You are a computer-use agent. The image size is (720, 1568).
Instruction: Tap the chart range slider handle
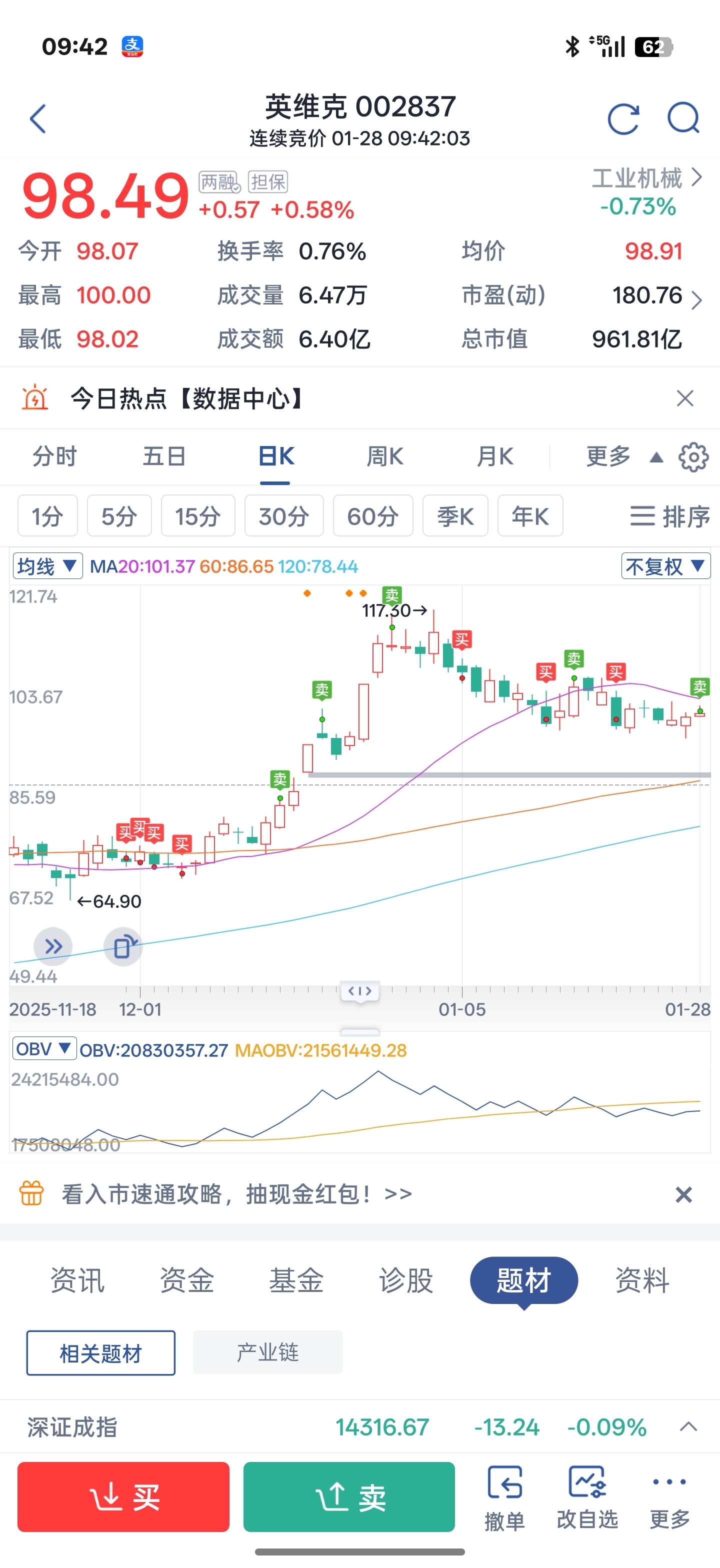point(359,991)
